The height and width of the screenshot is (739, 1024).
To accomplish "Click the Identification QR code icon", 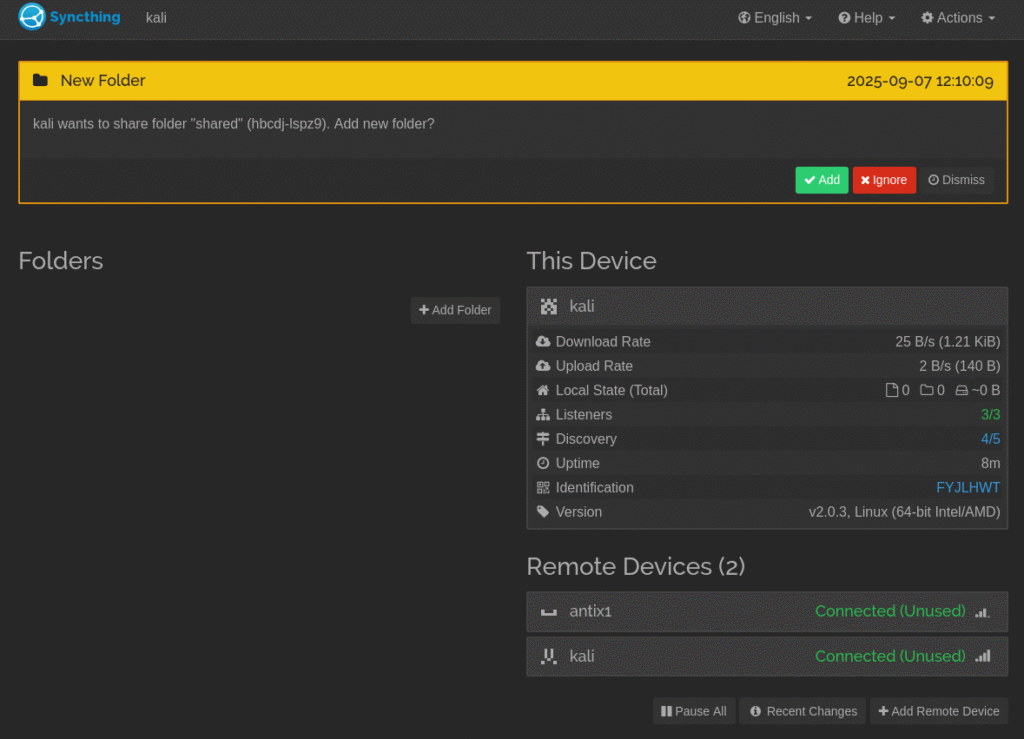I will pos(543,488).
